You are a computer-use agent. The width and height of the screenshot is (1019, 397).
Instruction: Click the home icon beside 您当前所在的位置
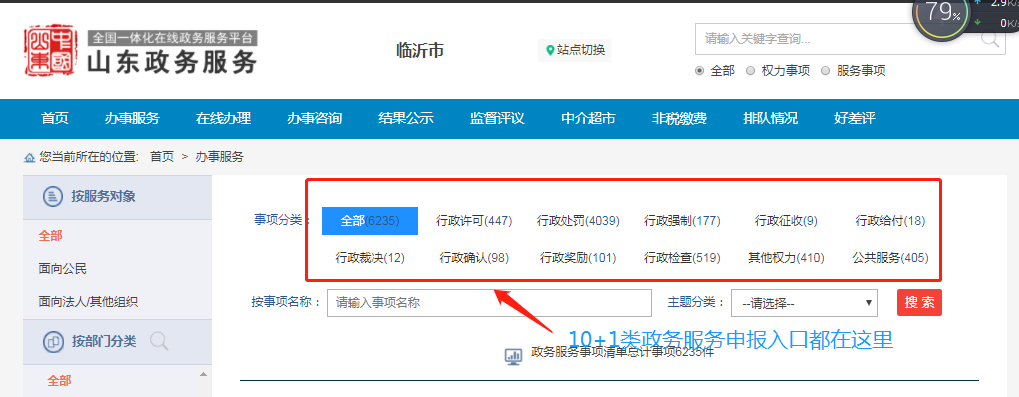29,157
